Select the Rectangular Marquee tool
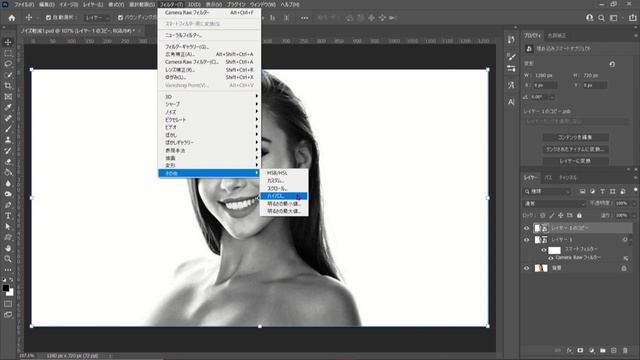The width and height of the screenshot is (640, 360). 8,53
